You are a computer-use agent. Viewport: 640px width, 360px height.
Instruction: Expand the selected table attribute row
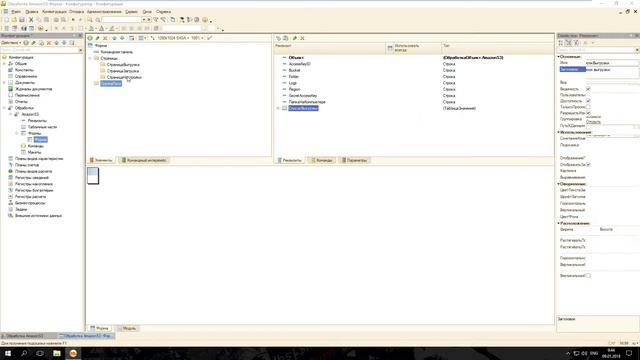click(x=278, y=108)
